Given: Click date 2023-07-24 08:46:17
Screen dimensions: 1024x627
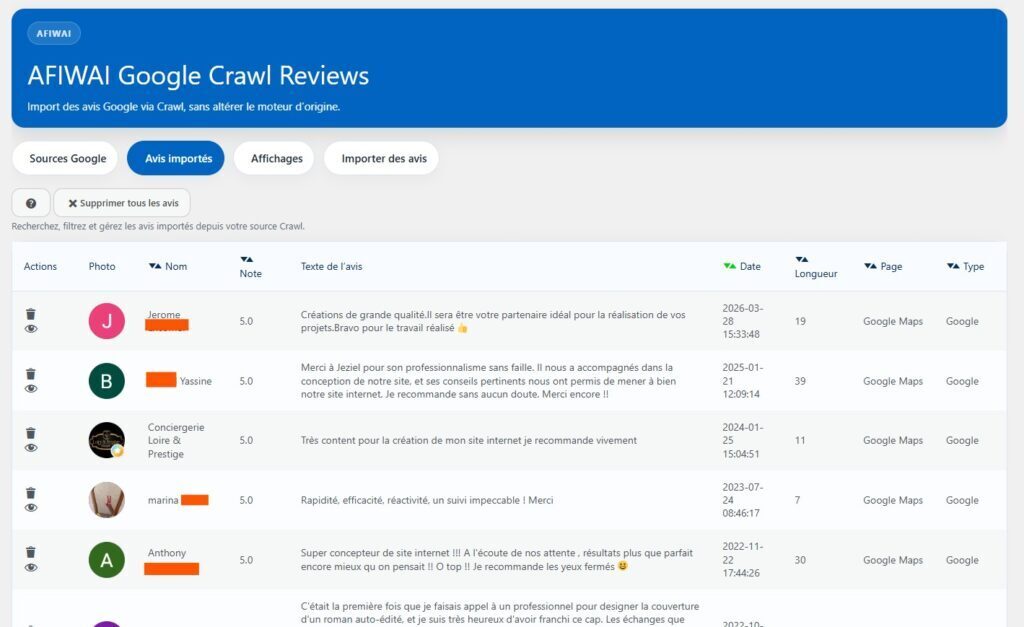Looking at the screenshot, I should tap(743, 500).
